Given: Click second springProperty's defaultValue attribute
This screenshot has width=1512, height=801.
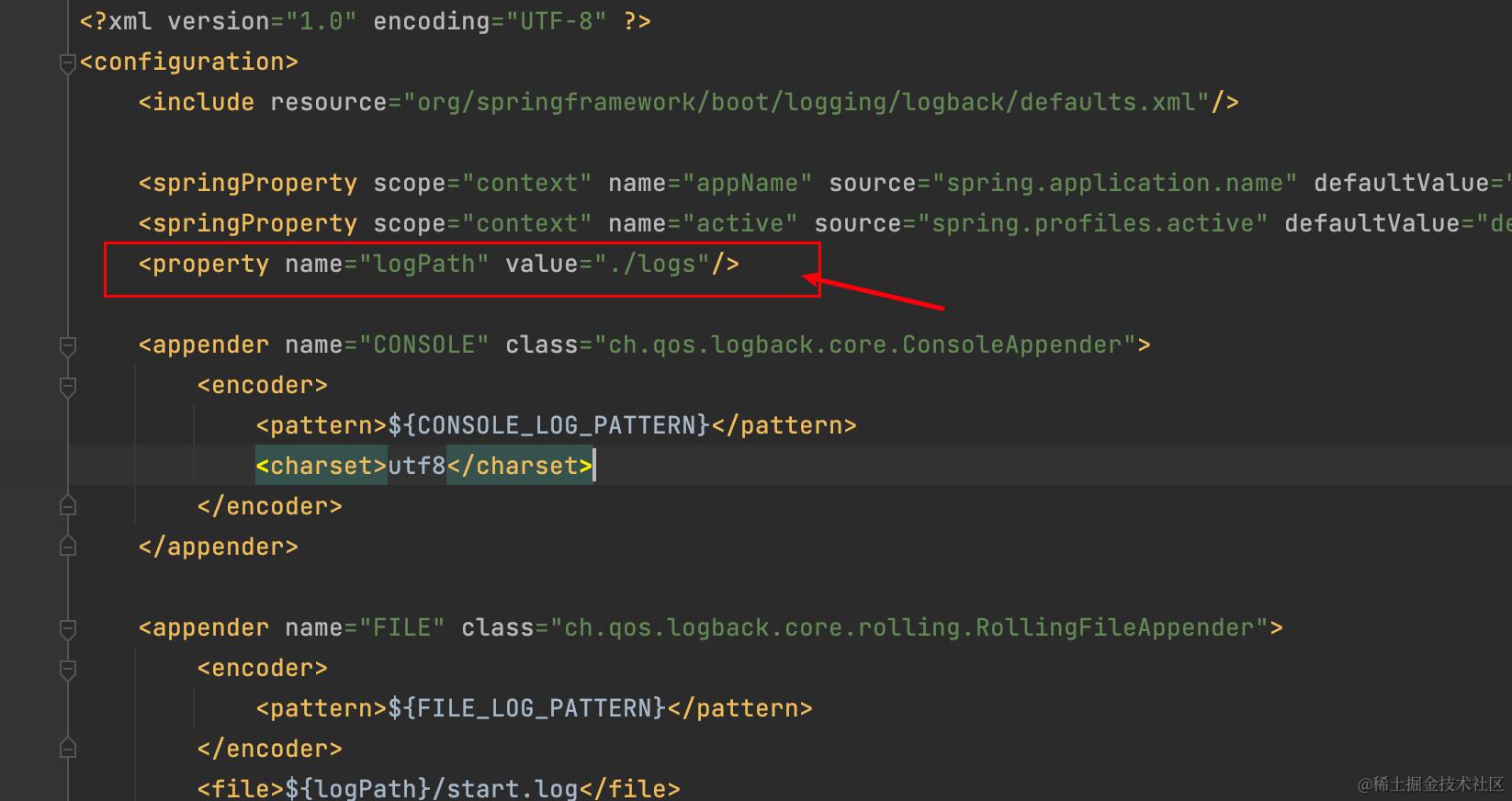Looking at the screenshot, I should (x=1371, y=223).
